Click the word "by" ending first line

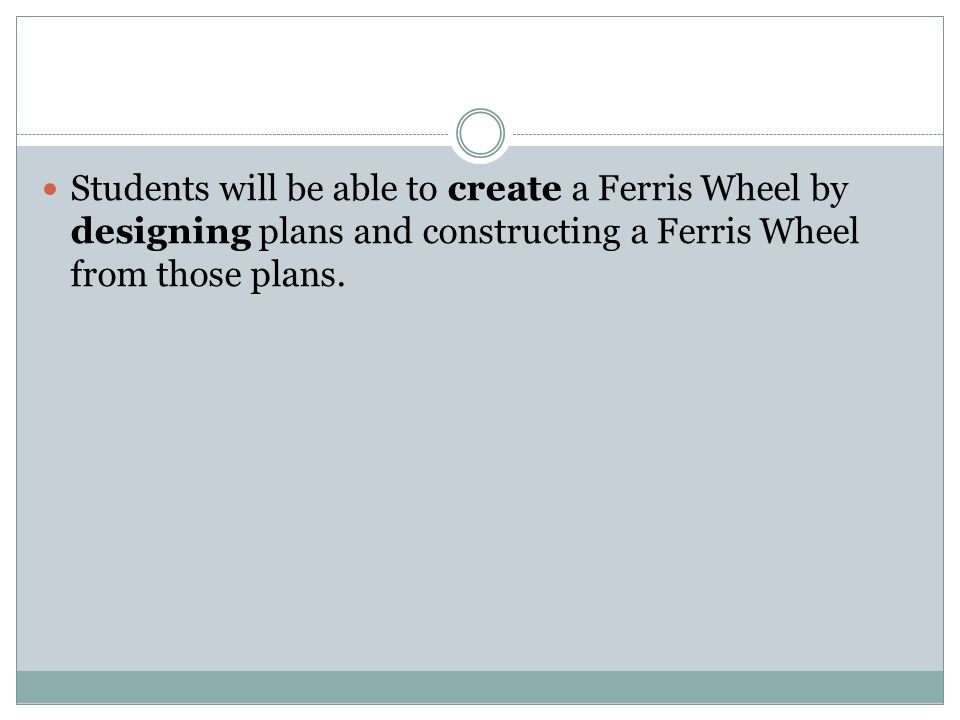pyautogui.click(x=829, y=190)
